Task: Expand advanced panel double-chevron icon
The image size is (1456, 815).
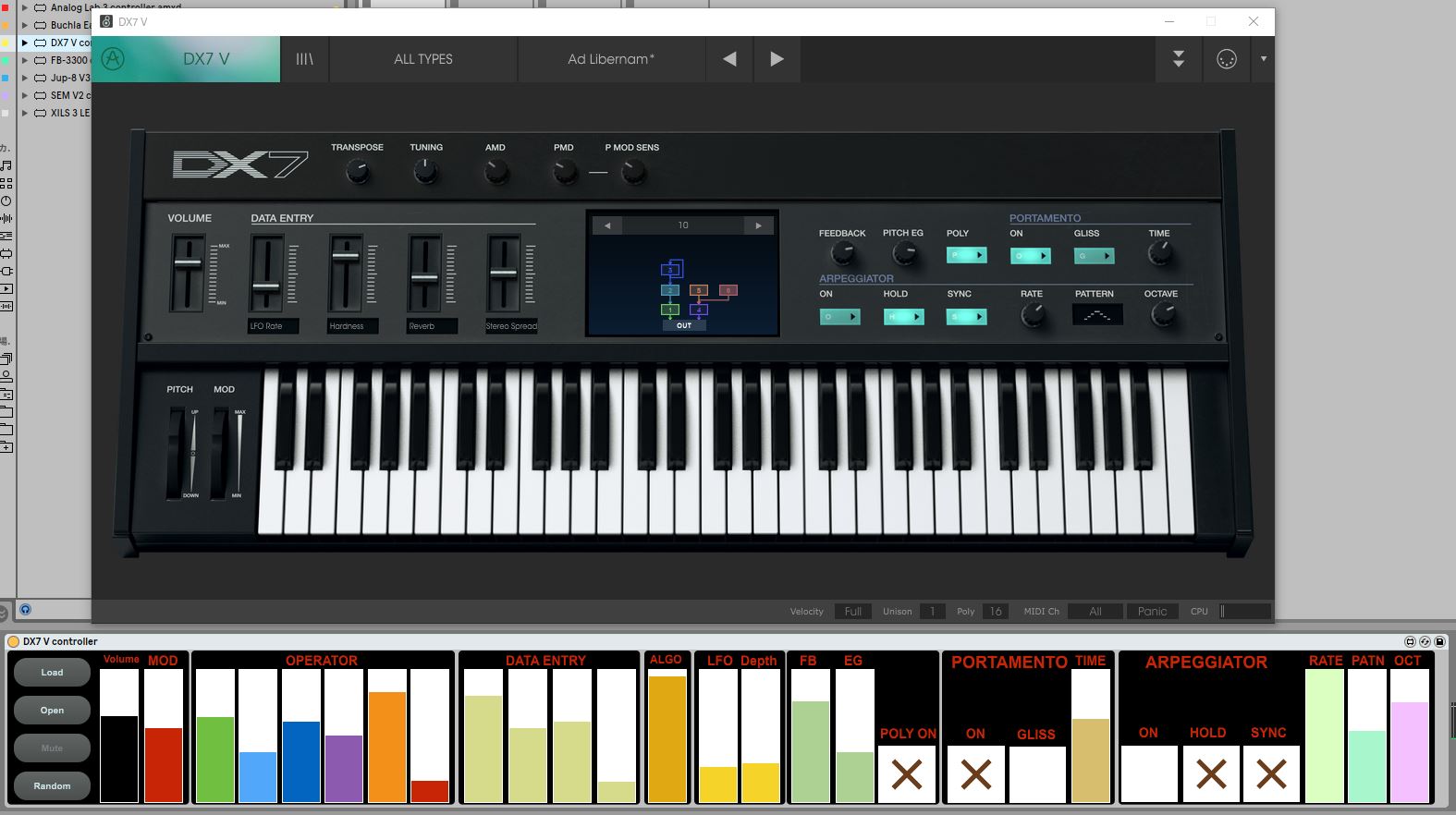Action: pyautogui.click(x=1179, y=59)
